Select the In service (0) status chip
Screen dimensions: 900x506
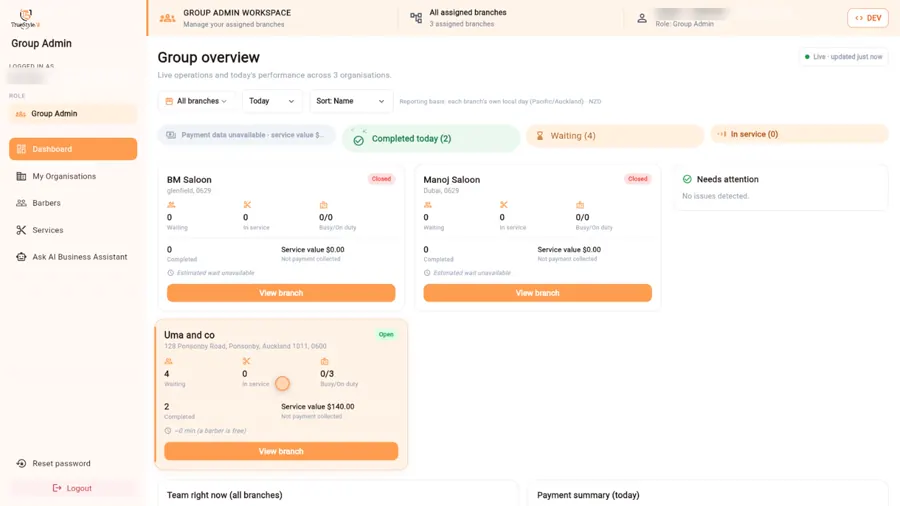click(800, 134)
